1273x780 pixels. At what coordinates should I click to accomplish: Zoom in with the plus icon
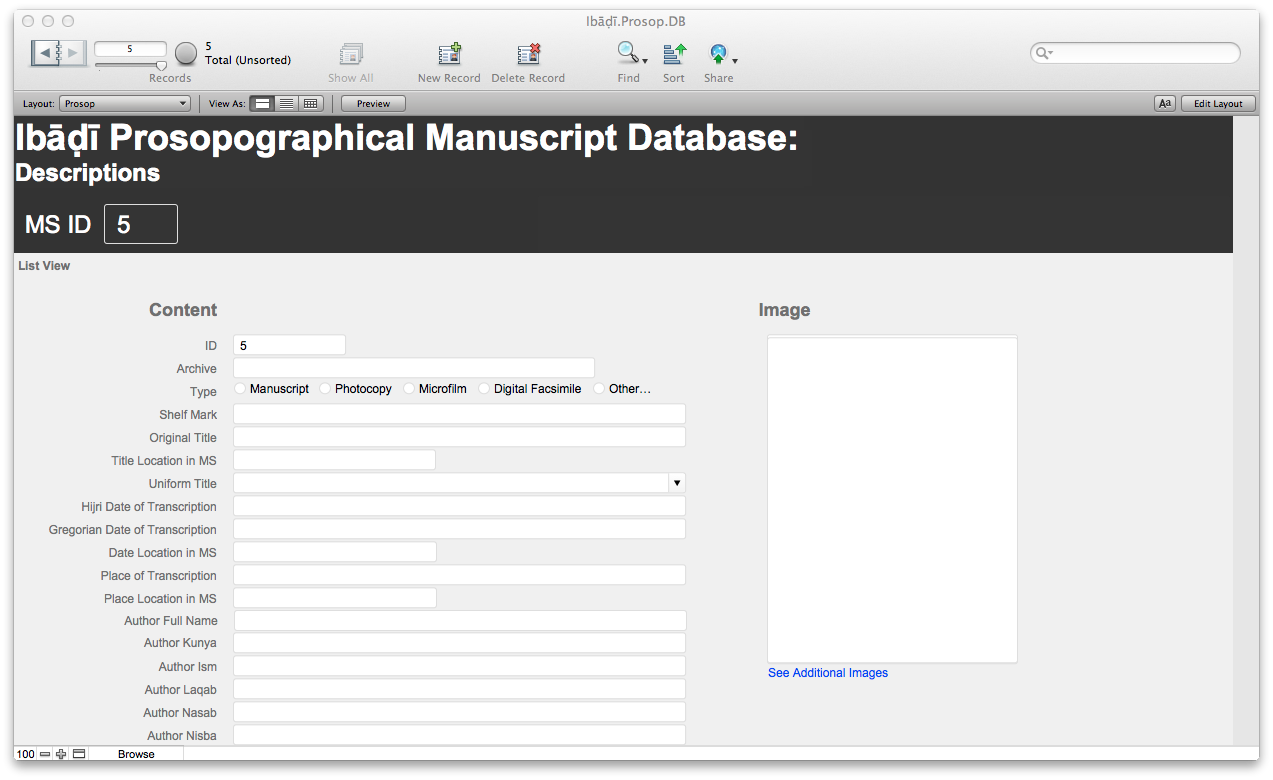(61, 754)
